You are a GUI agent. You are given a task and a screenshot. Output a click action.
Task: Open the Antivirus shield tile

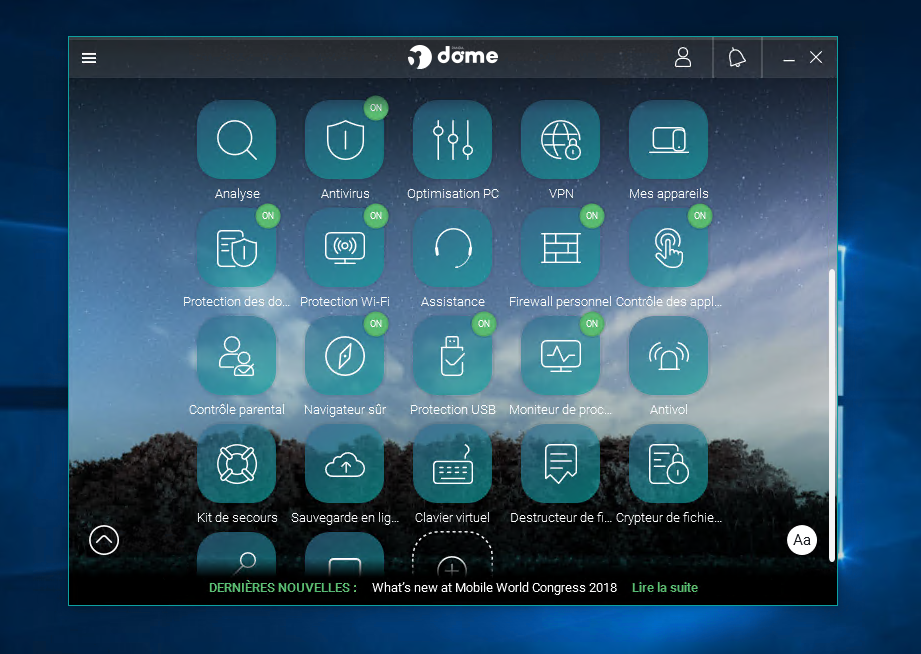coord(345,139)
